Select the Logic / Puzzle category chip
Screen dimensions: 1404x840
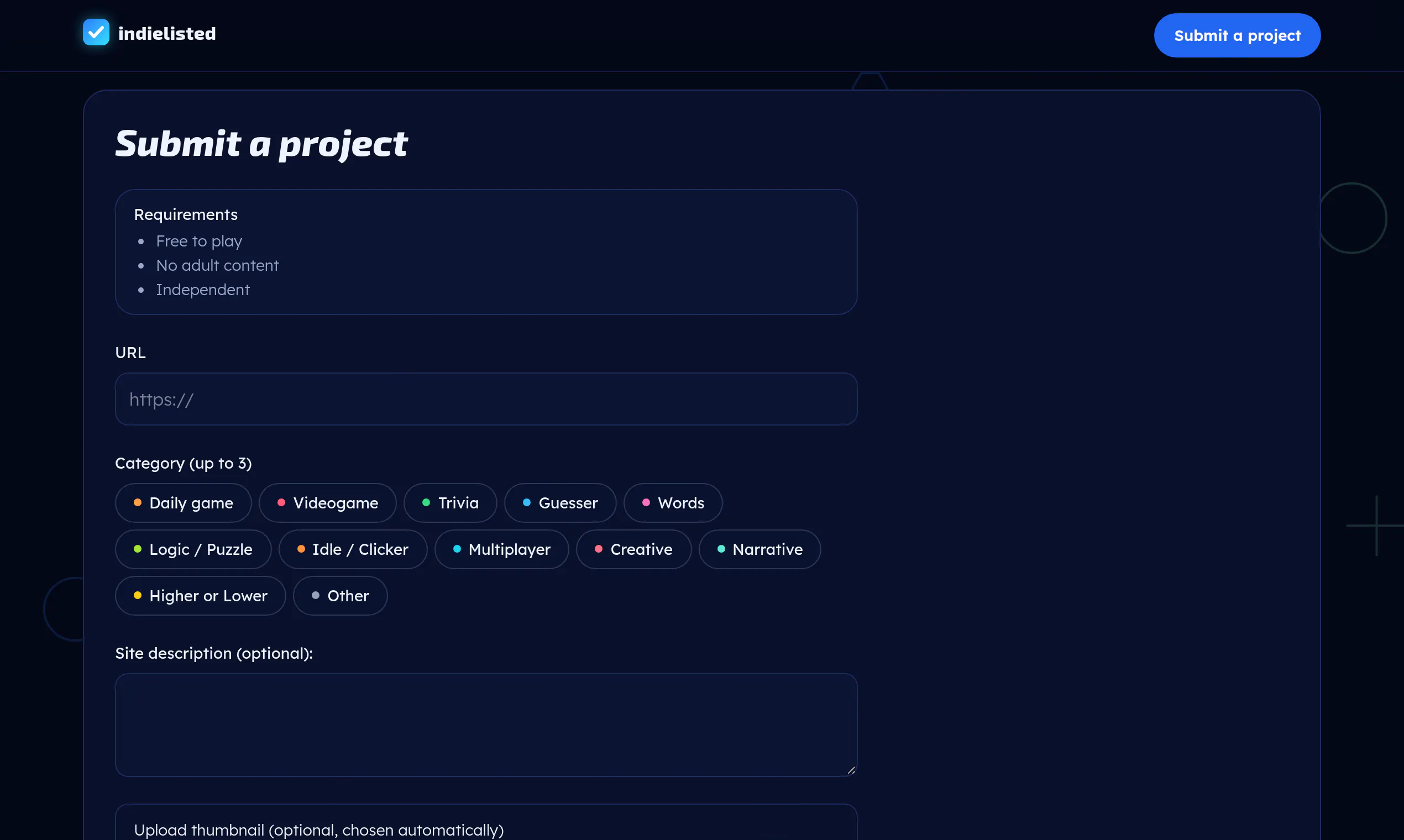pos(193,549)
